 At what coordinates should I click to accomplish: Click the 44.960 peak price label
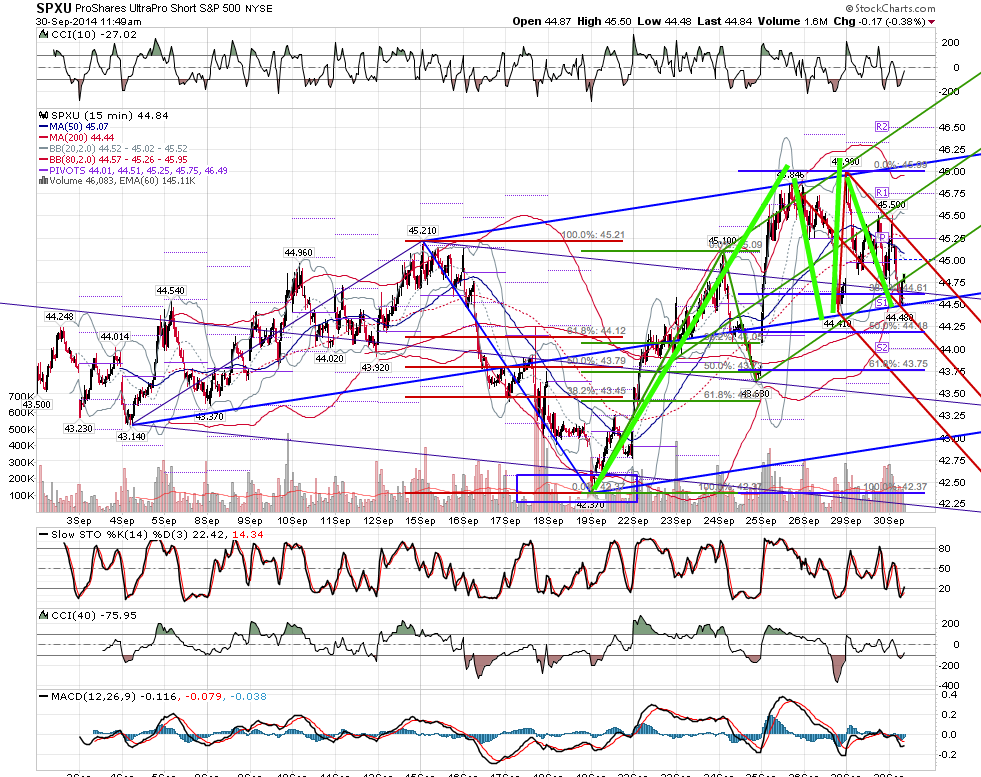(298, 253)
